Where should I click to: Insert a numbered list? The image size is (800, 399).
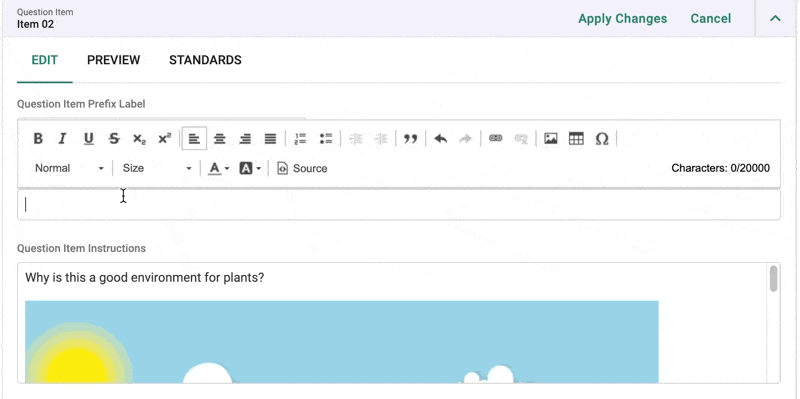point(301,139)
